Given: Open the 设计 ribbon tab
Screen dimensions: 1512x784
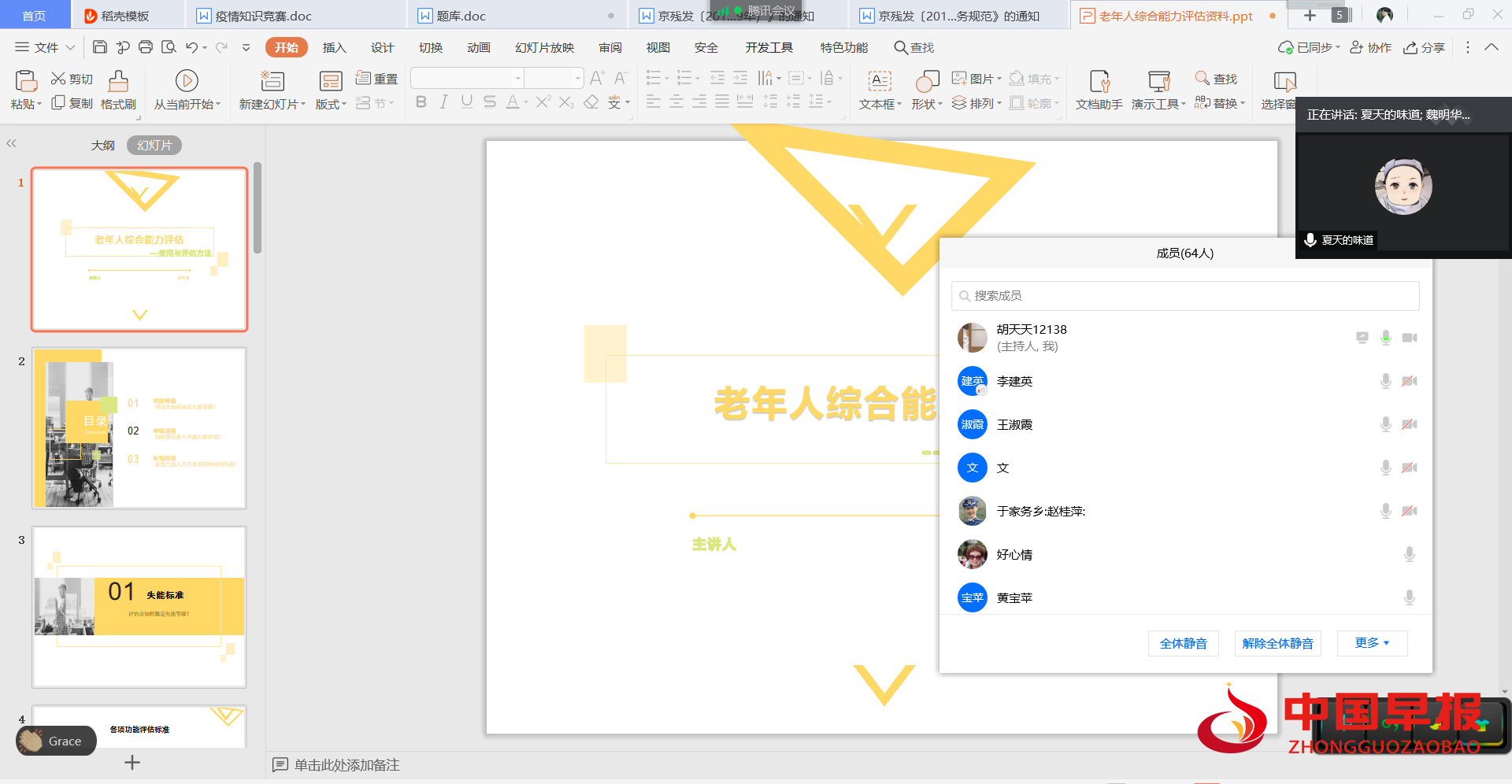Looking at the screenshot, I should click(382, 47).
